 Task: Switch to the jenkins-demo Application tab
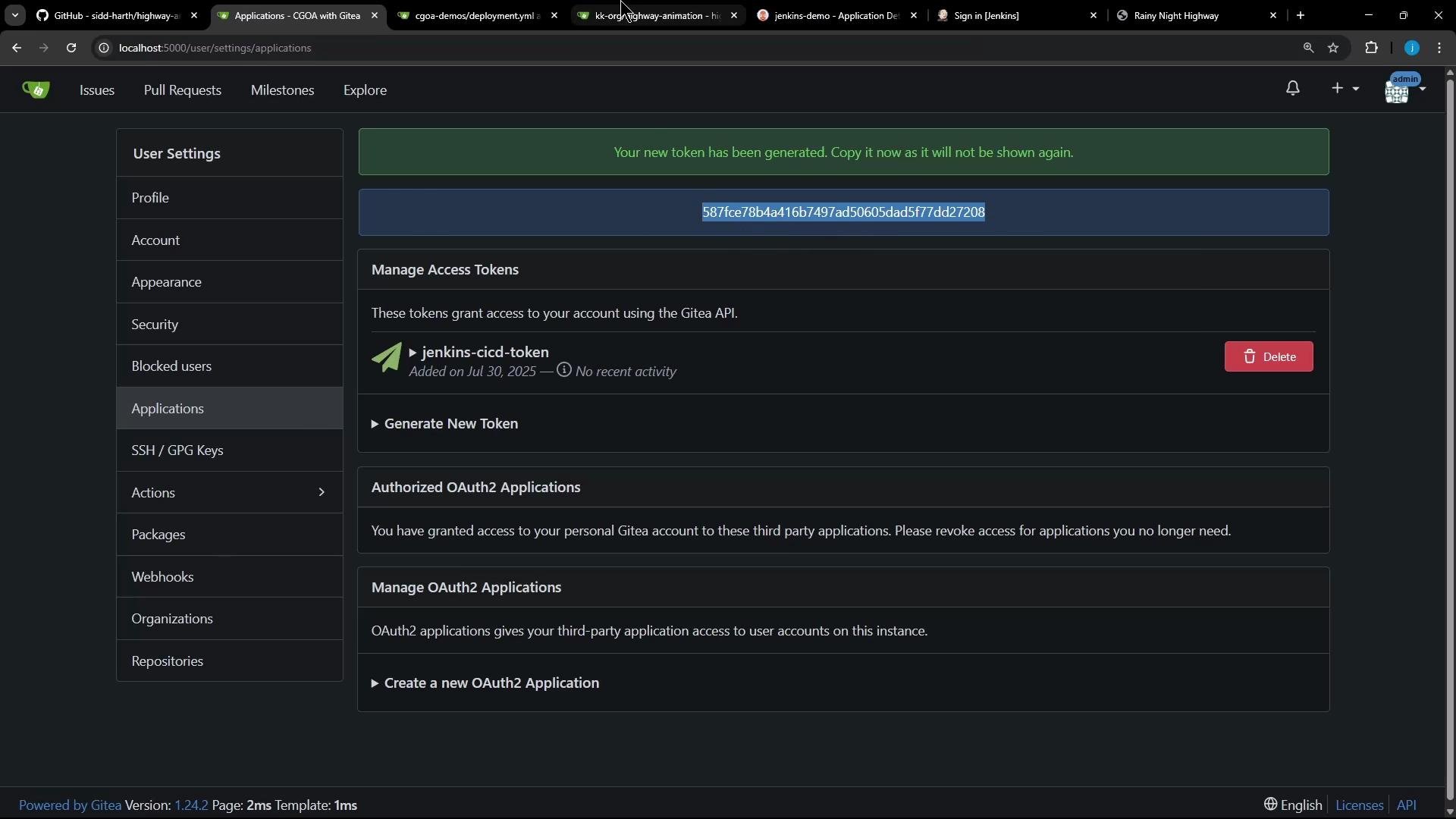(836, 15)
